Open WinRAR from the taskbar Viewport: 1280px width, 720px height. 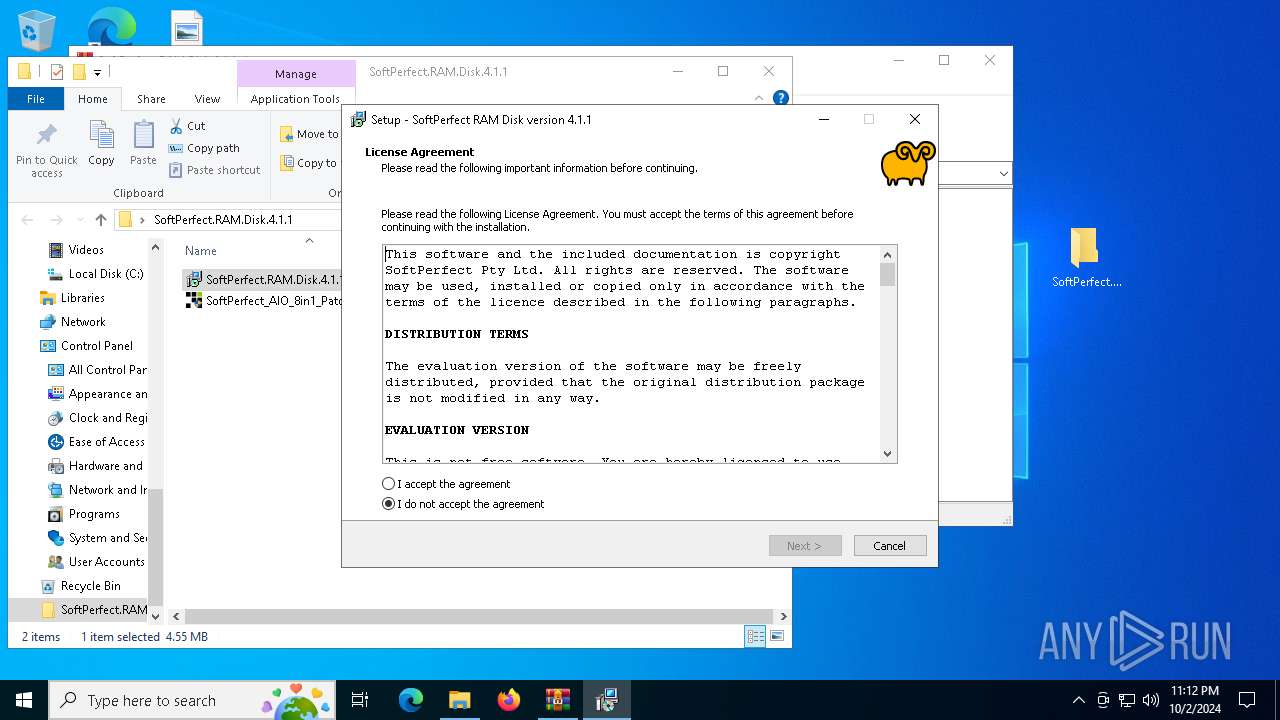coord(557,700)
